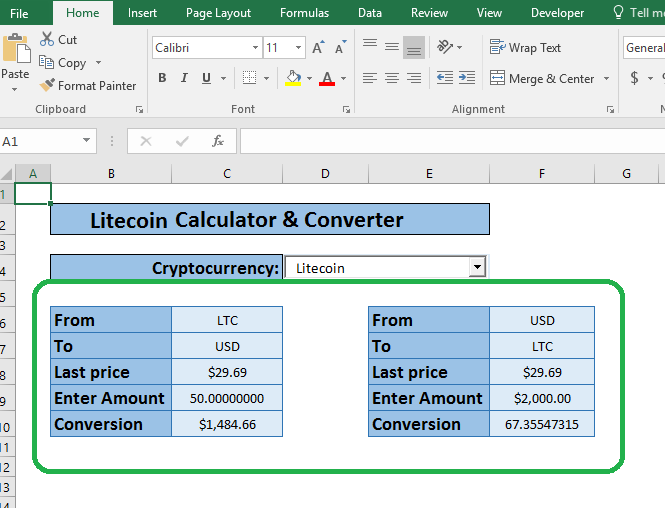Confirm formula entry with checkmark icon

(x=182, y=141)
